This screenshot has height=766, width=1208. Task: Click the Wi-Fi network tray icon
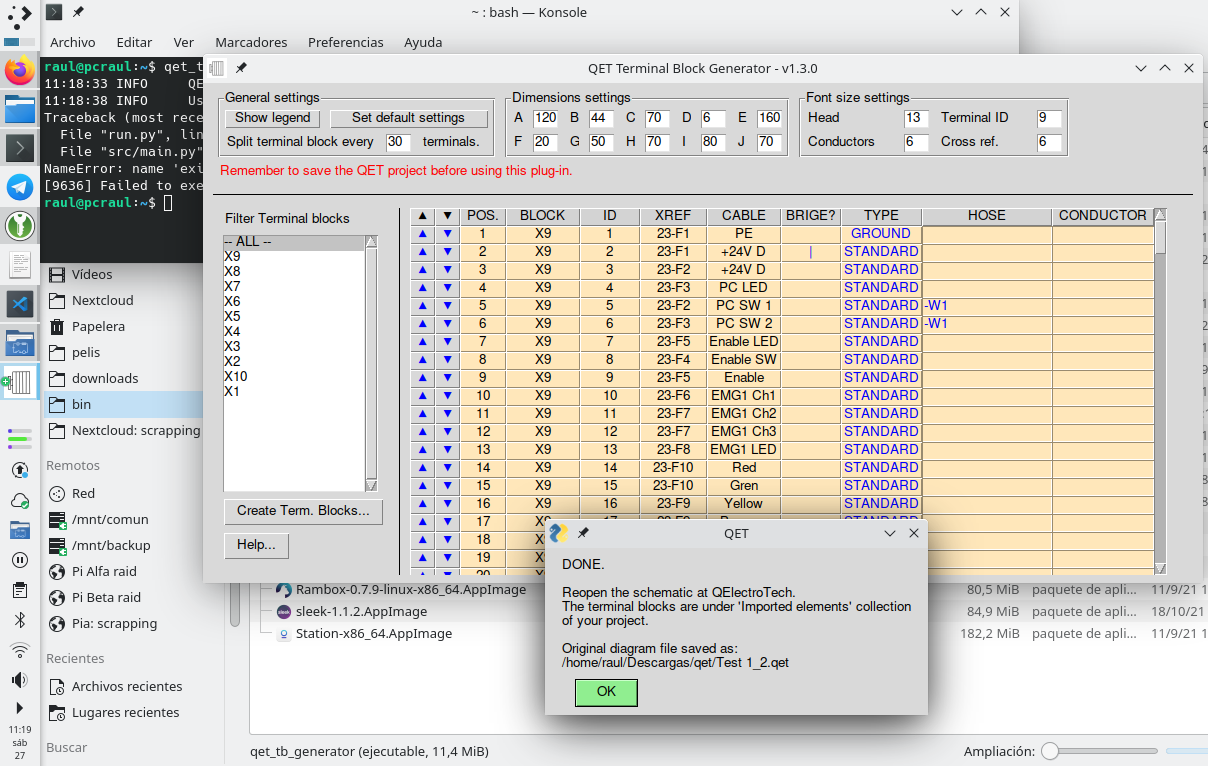[19, 650]
